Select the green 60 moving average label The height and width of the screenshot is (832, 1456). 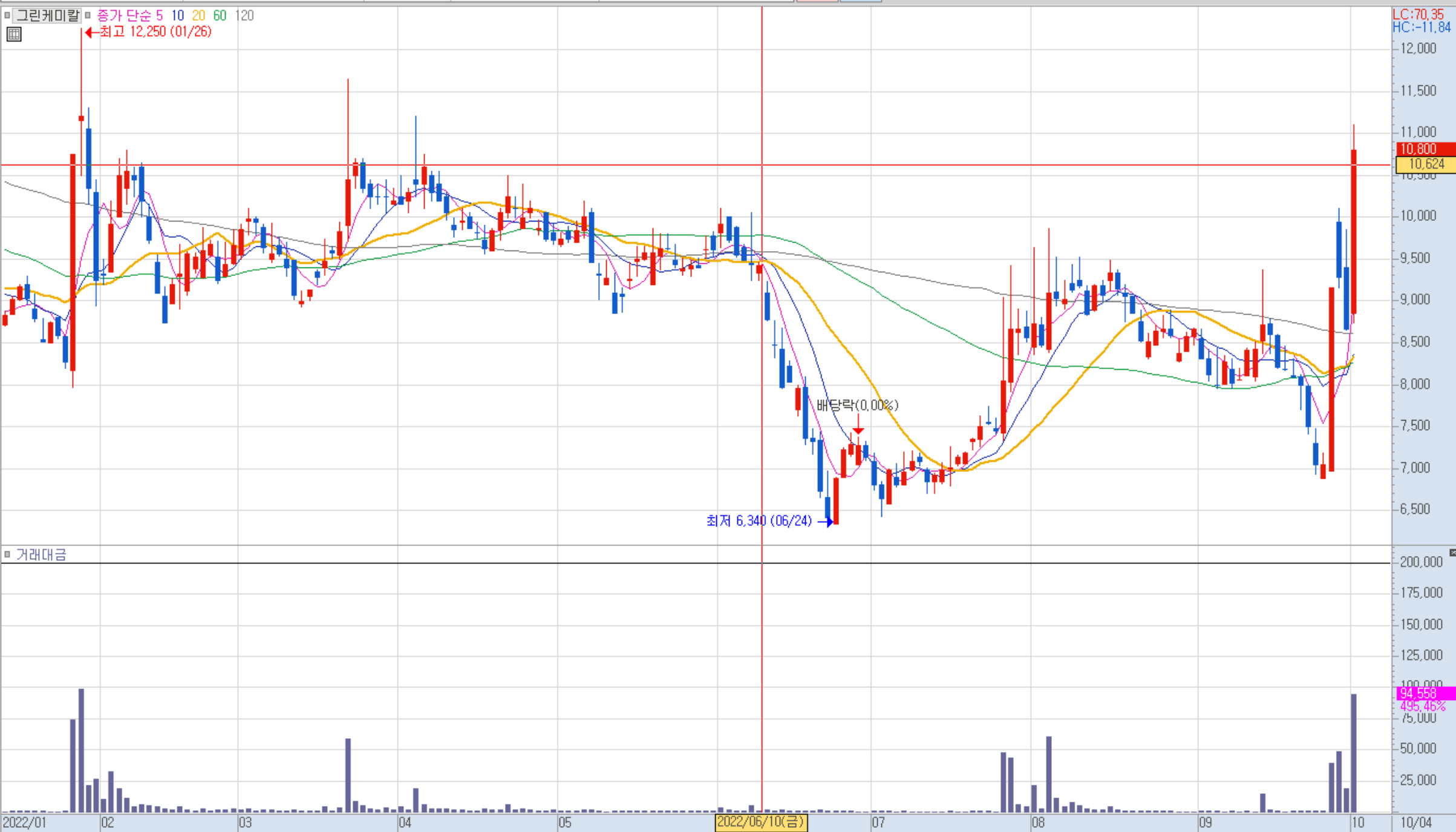point(220,16)
